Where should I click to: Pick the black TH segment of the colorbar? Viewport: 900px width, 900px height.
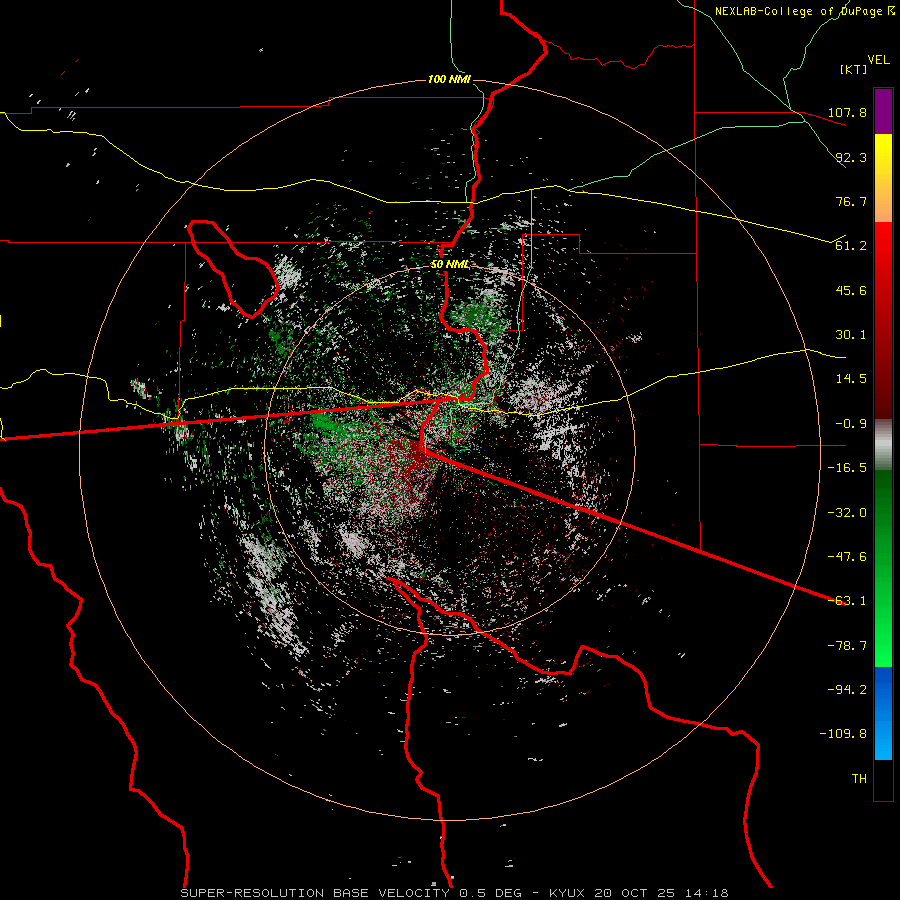(883, 779)
